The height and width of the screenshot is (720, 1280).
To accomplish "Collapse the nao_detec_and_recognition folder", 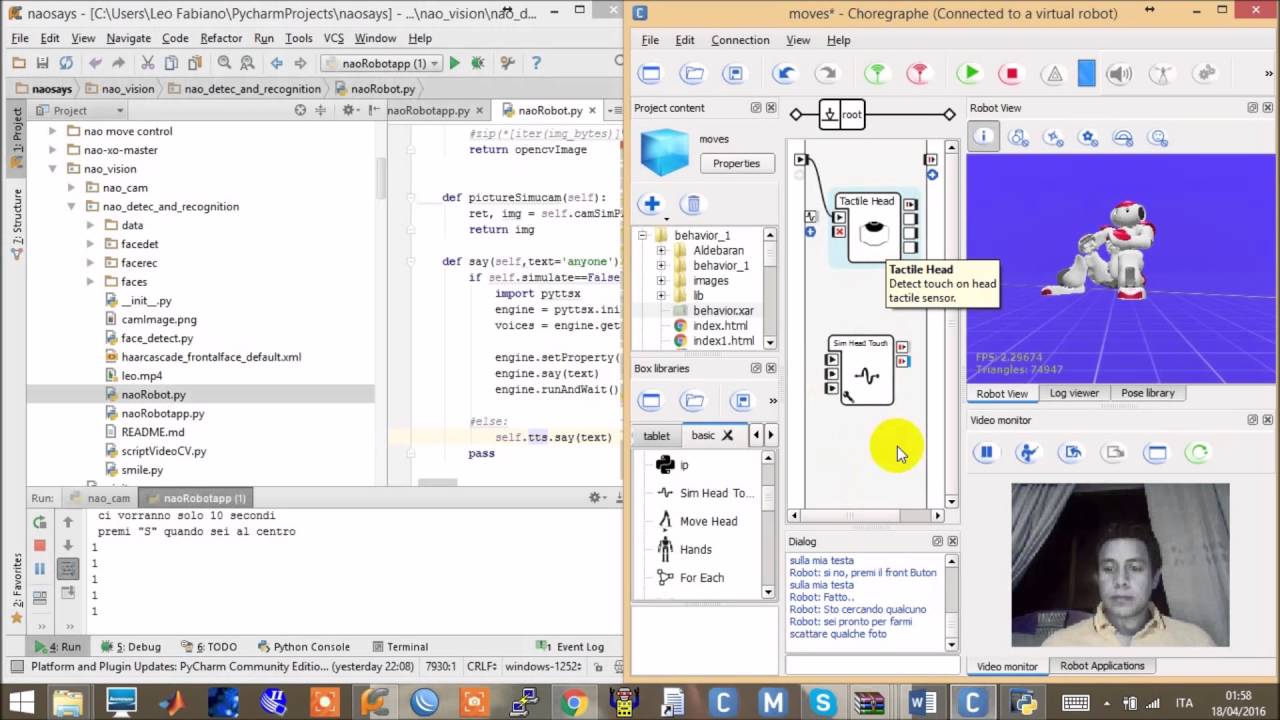I will pos(71,207).
